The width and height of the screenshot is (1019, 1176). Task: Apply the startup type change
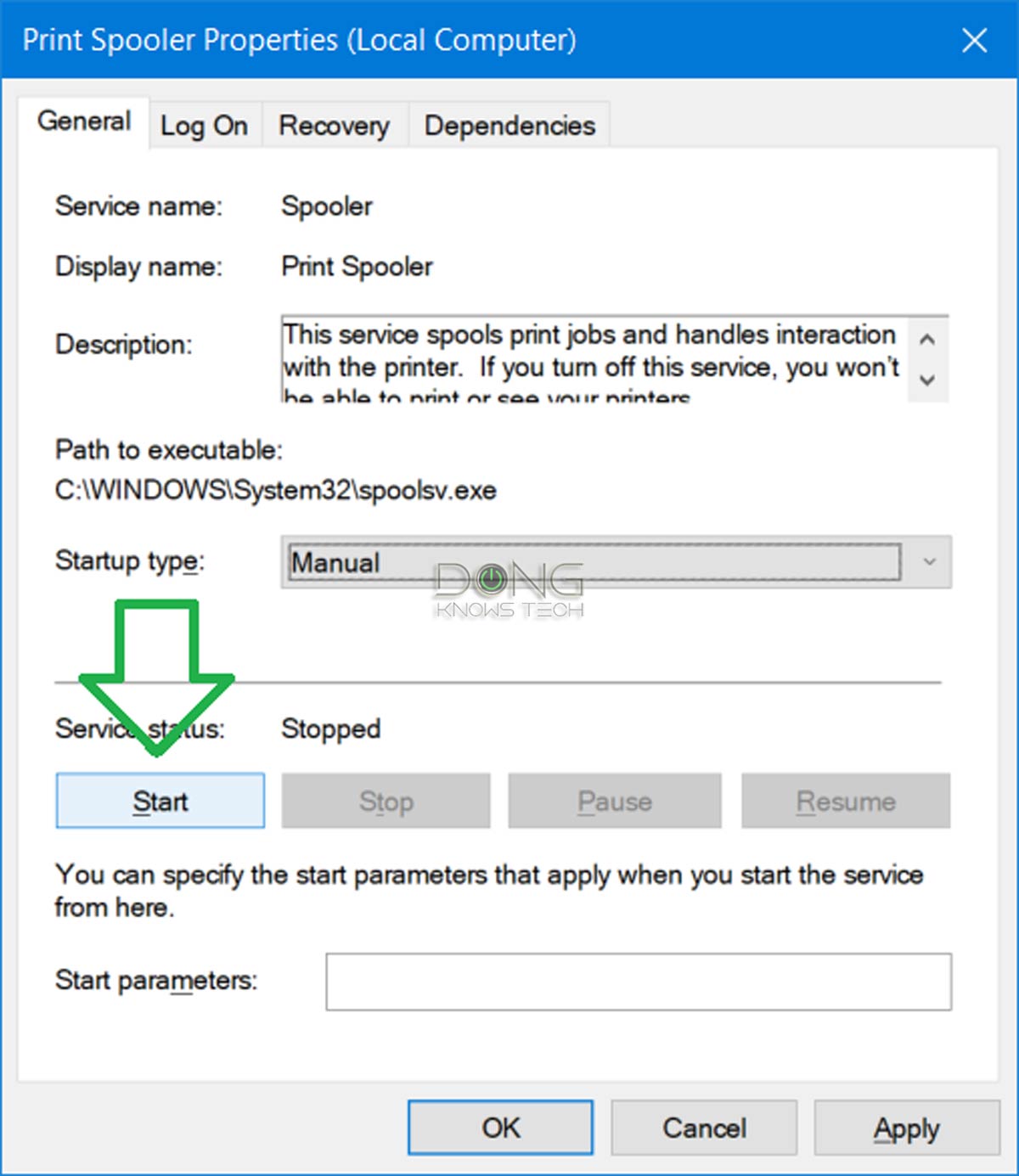(x=907, y=1128)
